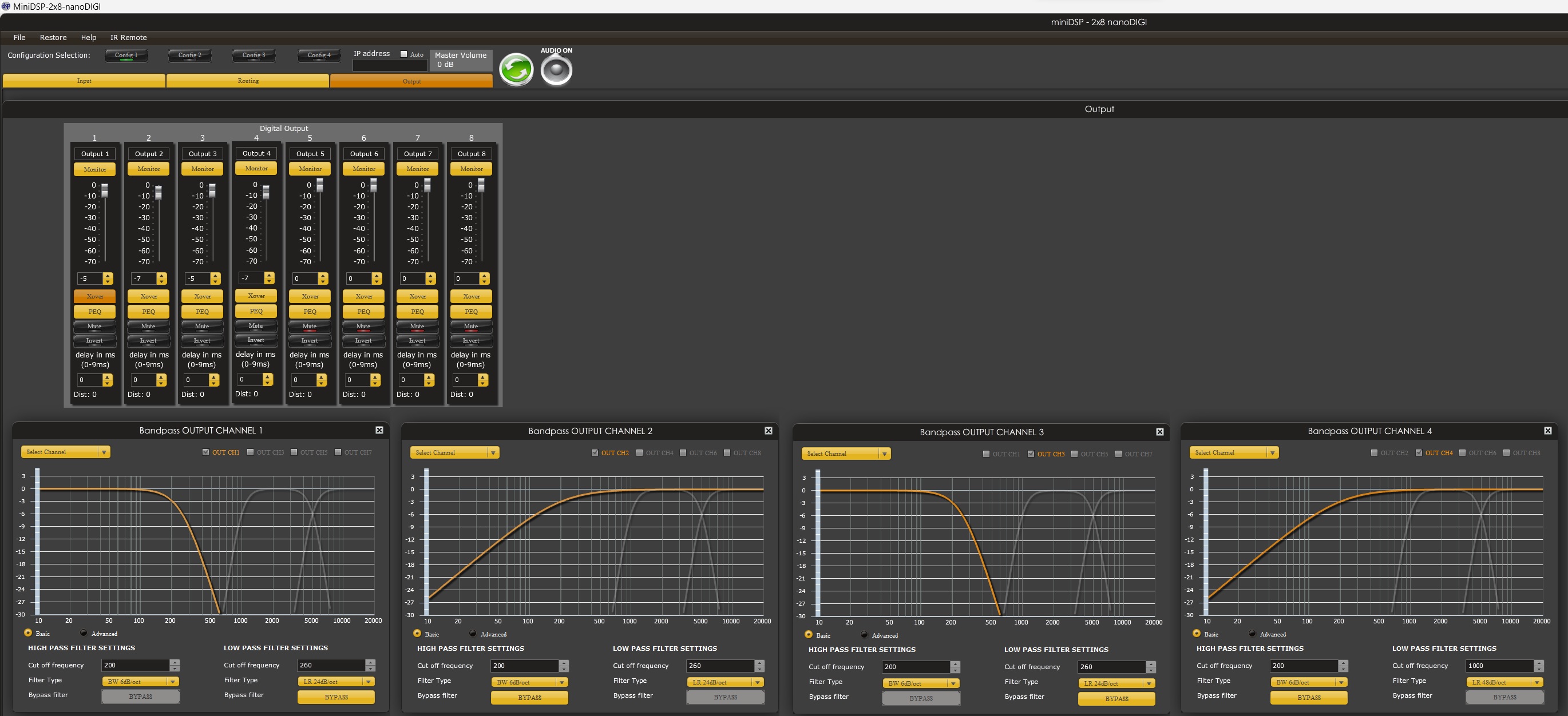Open Channel 1 low pass Filter Type dropdown
The width and height of the screenshot is (1568, 716).
tap(336, 682)
